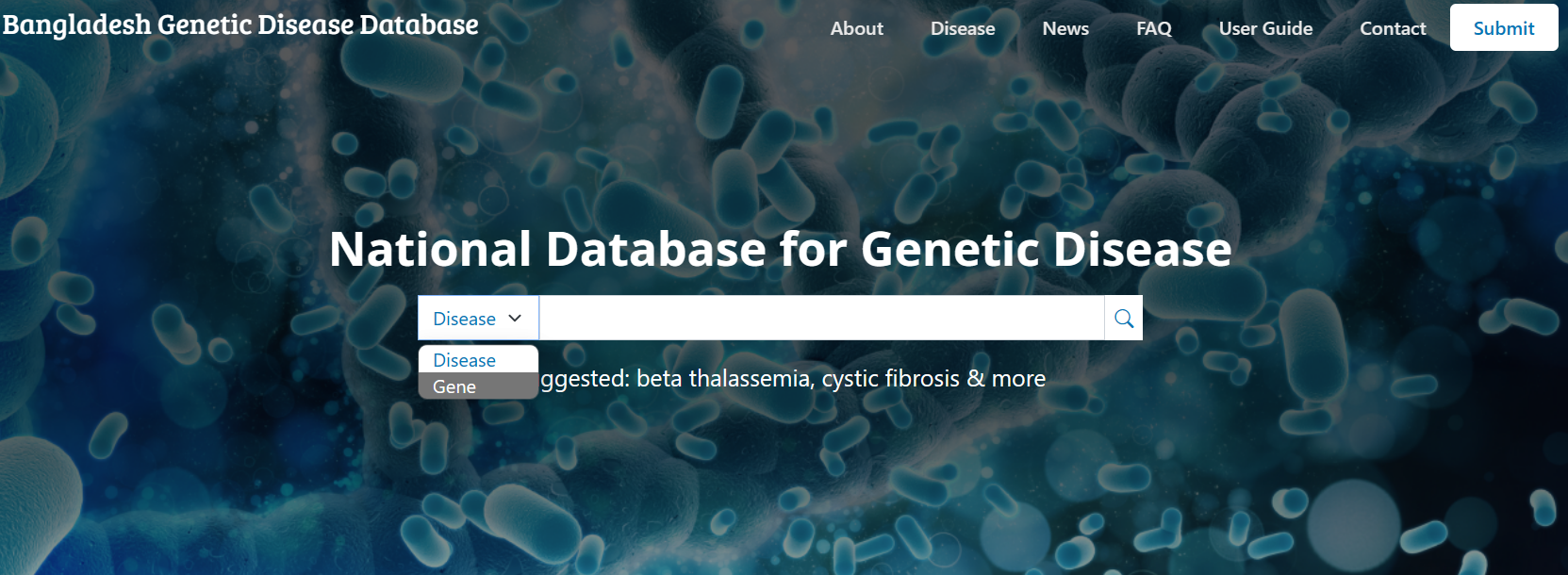Click the suggested term beta thalassemia
The height and width of the screenshot is (575, 1568).
(x=723, y=379)
